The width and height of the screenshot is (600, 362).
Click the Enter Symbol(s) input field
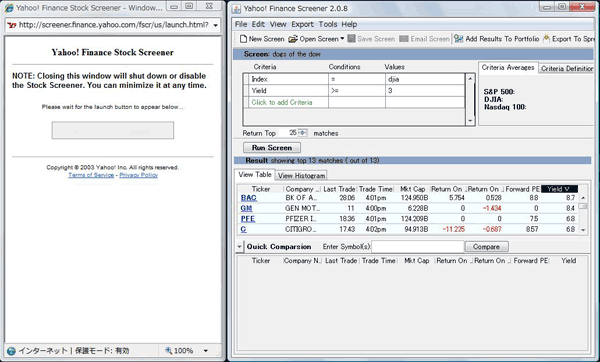point(418,247)
